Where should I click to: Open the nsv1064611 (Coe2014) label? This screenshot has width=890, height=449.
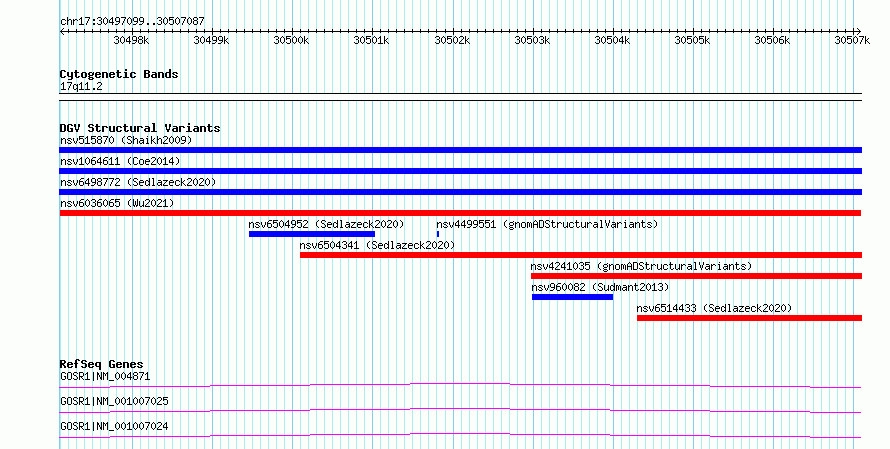tap(120, 161)
